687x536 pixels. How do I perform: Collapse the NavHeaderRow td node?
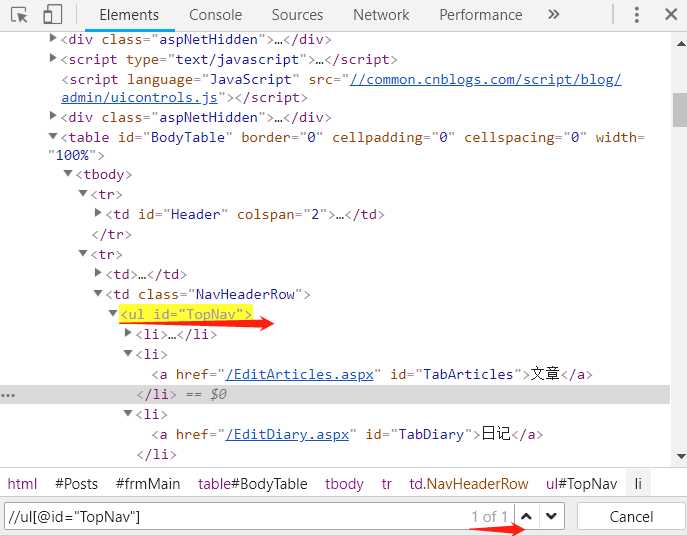coord(98,293)
